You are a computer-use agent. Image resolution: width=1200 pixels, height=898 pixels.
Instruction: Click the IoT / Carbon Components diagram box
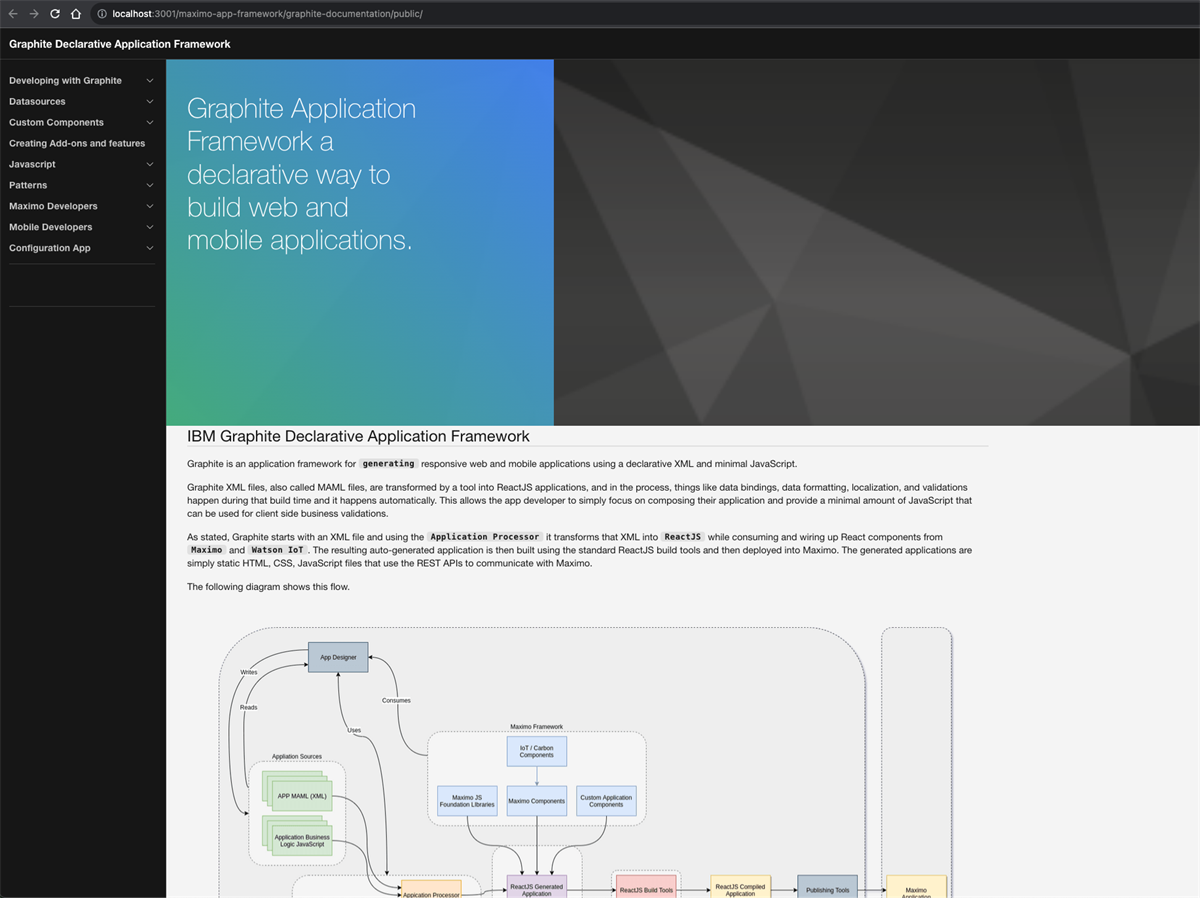point(537,751)
